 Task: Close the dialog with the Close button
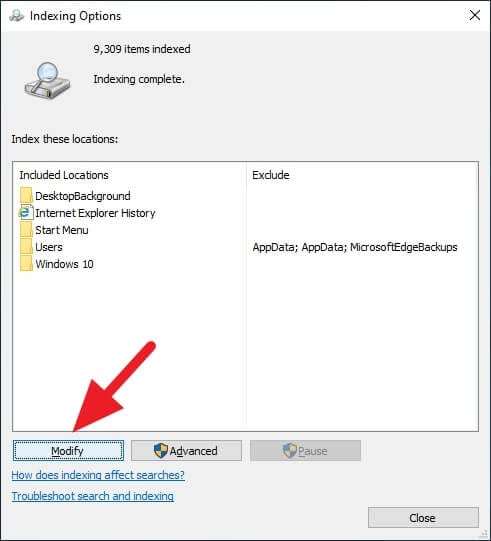(423, 518)
